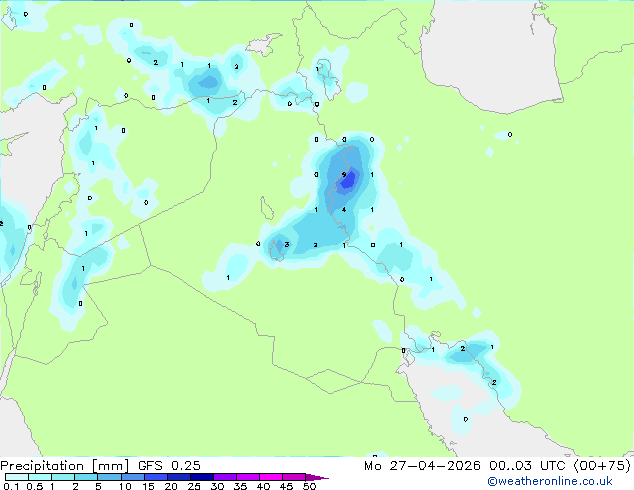Click the 35–40 mm violet legend swatch
This screenshot has height=490, width=634.
(247, 477)
